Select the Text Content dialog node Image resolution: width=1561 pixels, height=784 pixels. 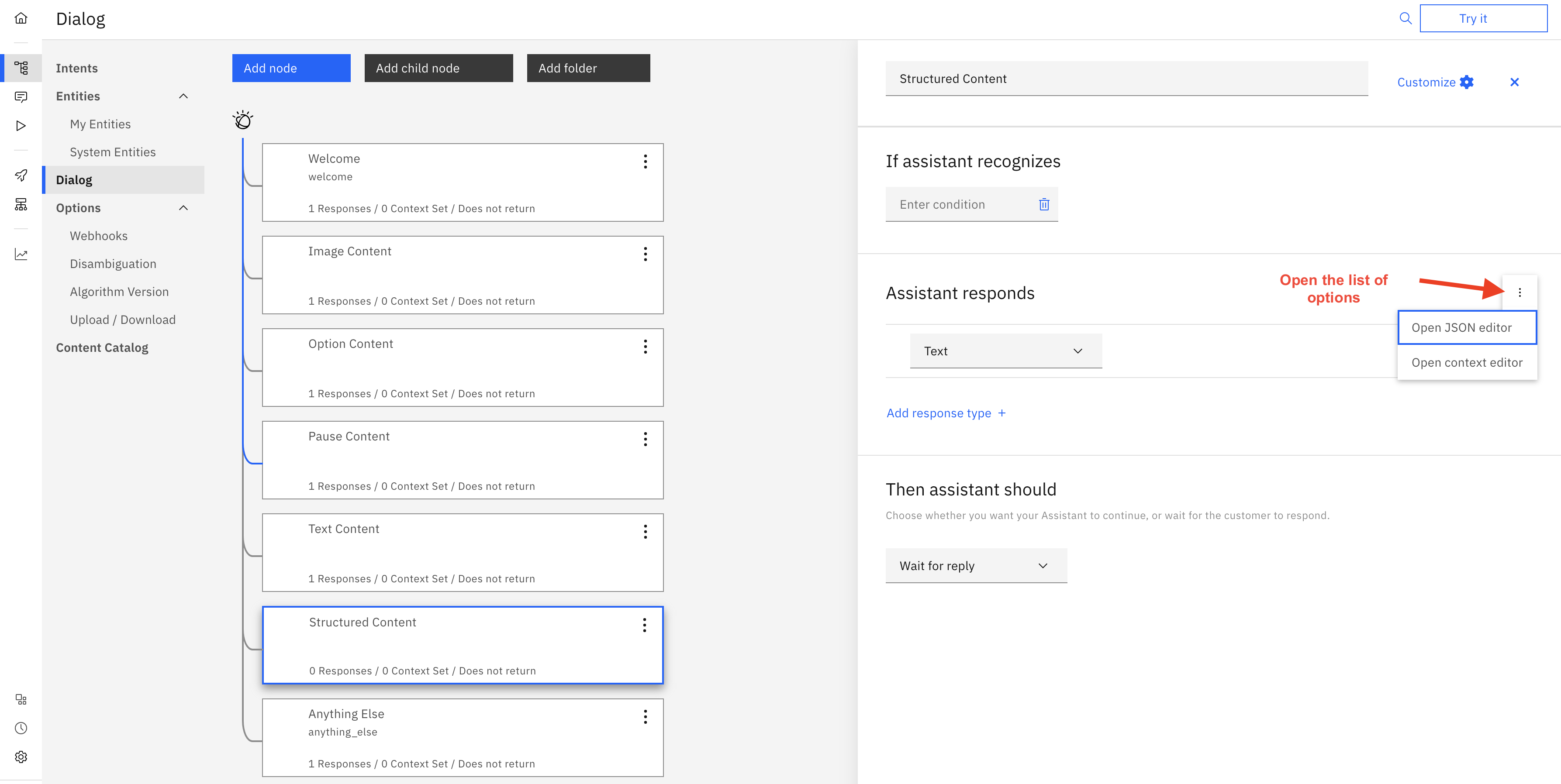463,553
